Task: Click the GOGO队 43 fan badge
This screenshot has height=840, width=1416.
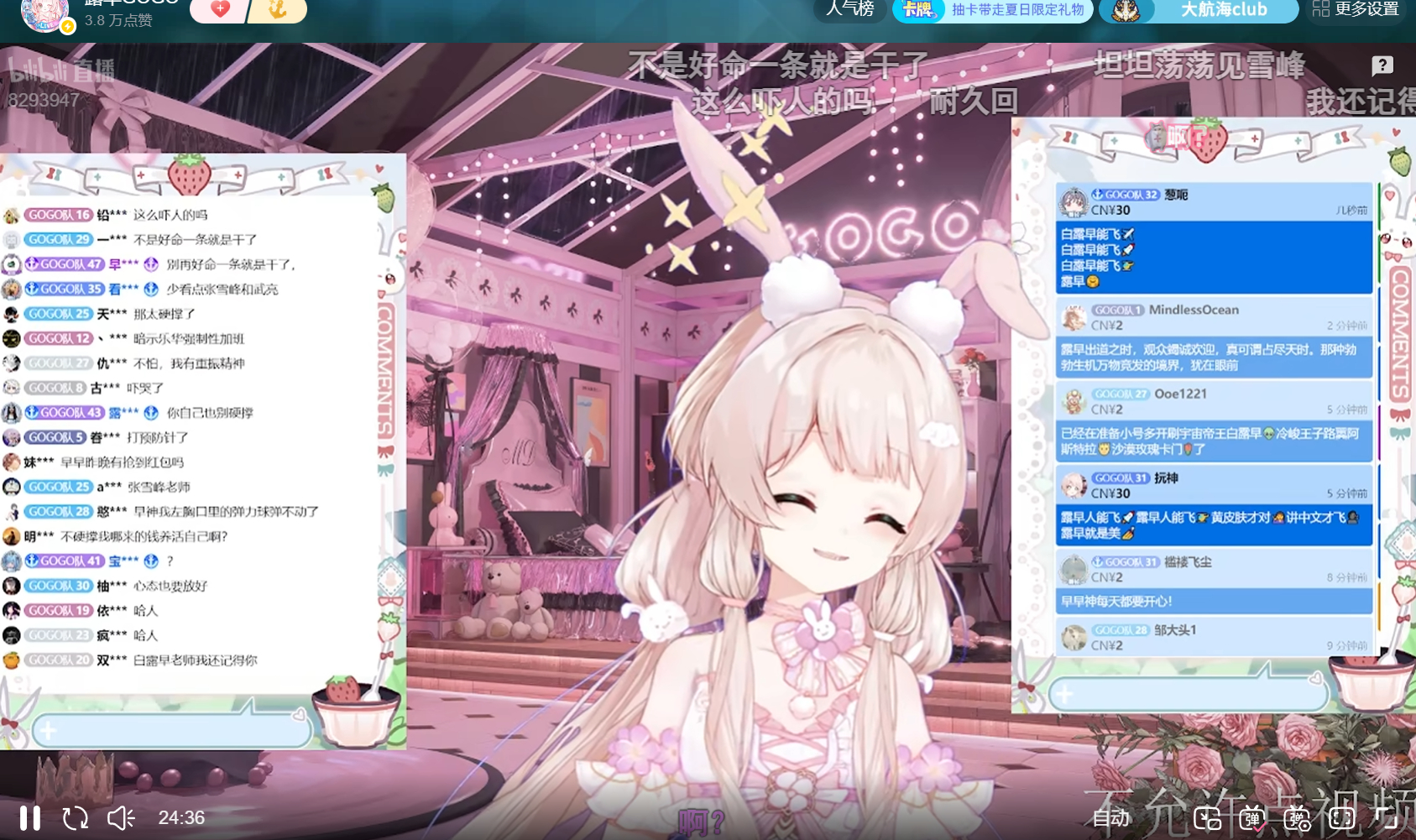Action: pyautogui.click(x=65, y=413)
